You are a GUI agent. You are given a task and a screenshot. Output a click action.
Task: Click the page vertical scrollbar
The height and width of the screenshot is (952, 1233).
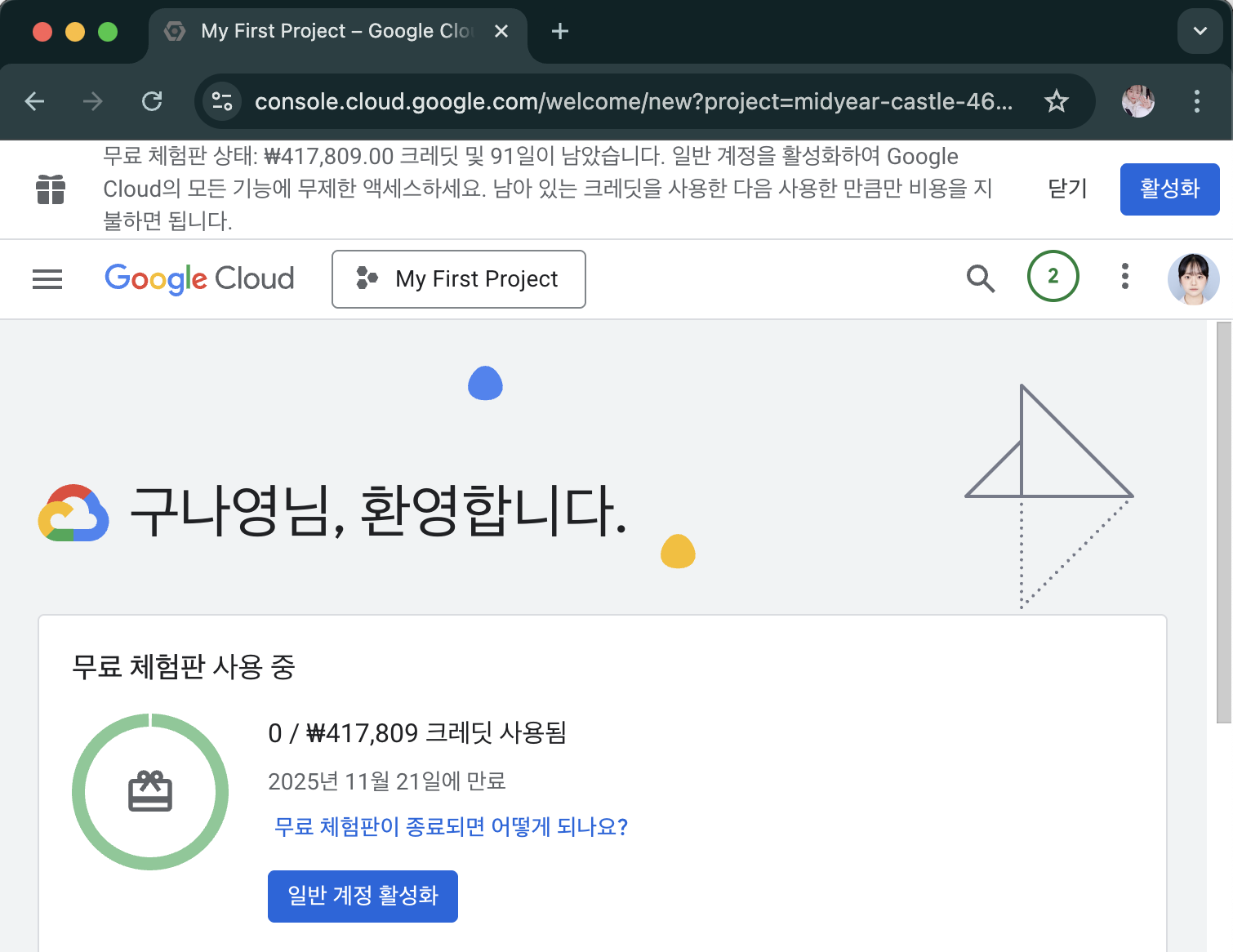pyautogui.click(x=1224, y=523)
